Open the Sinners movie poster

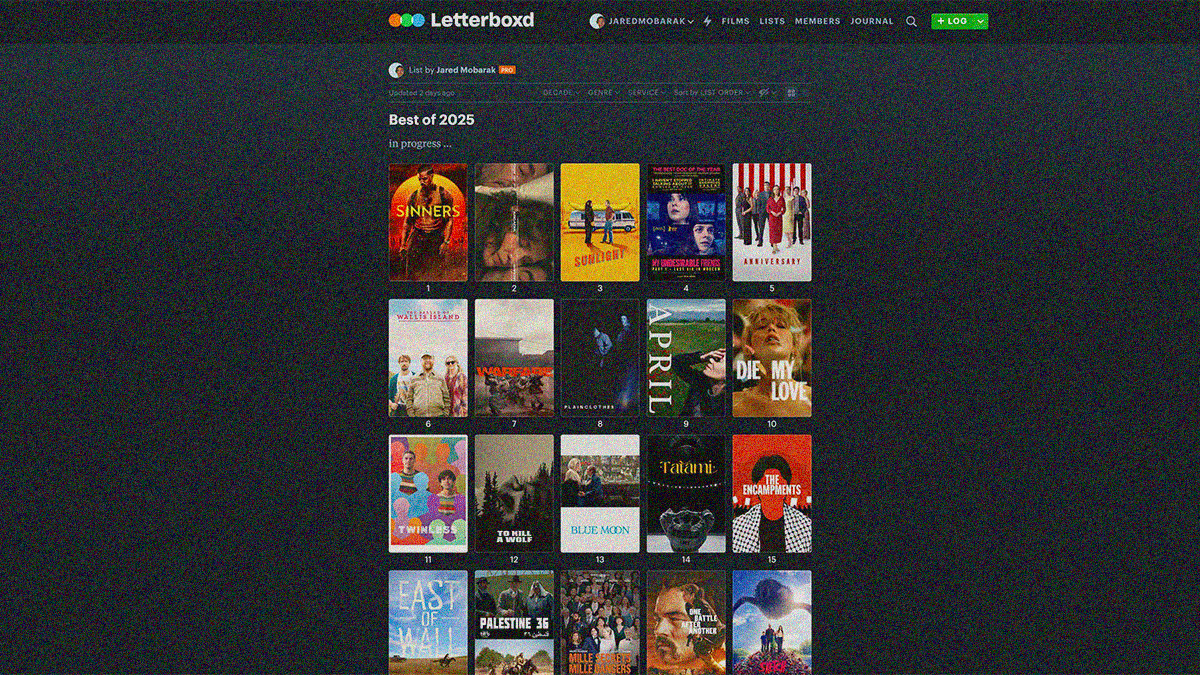click(x=427, y=221)
